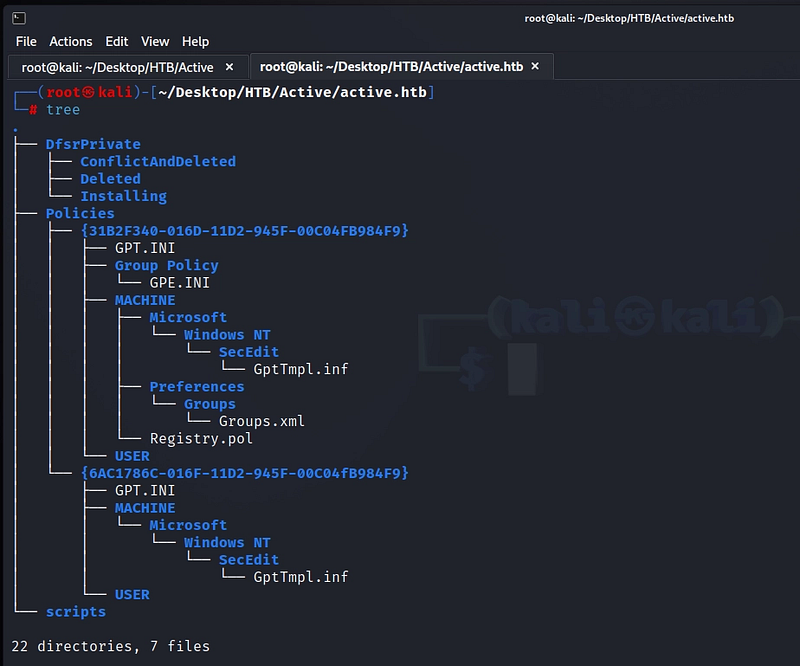Open the Edit menu

(117, 41)
